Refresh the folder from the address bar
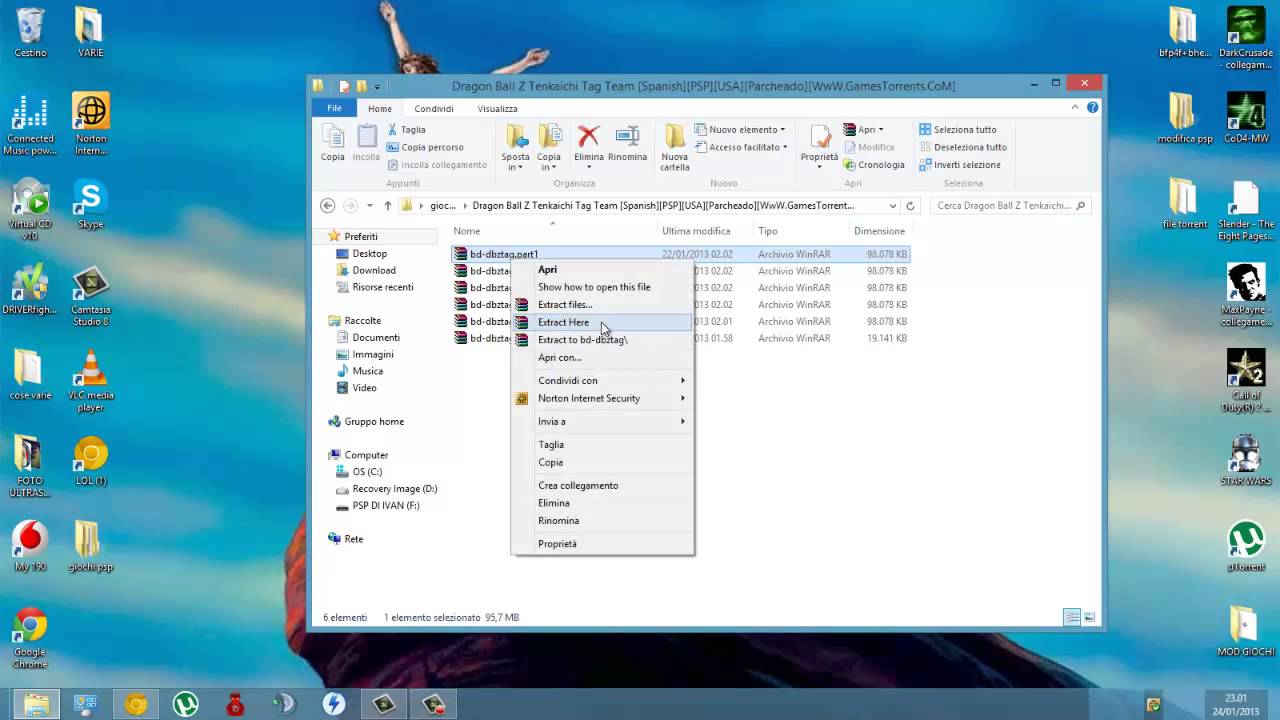Viewport: 1280px width, 720px height. [x=910, y=206]
